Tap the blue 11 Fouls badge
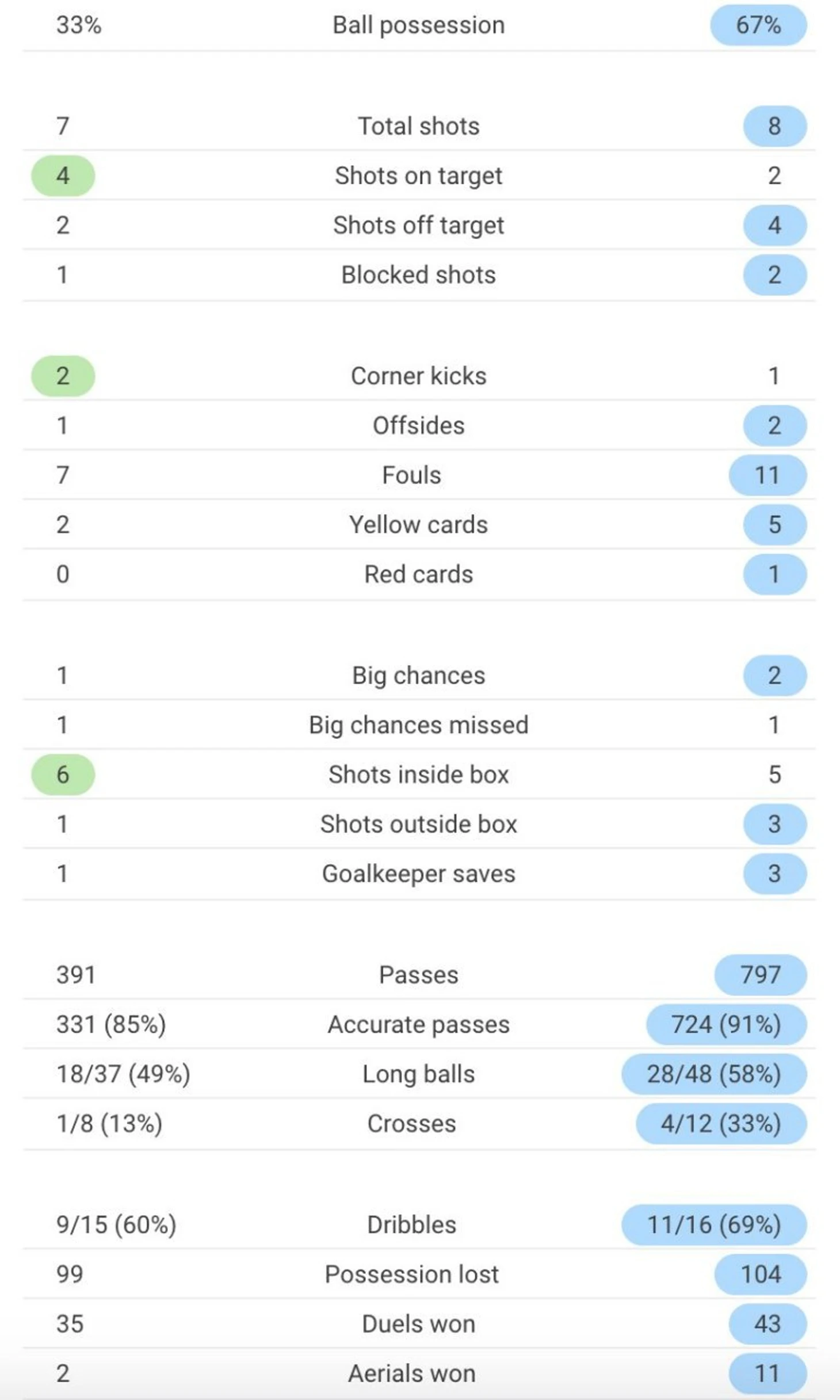 767,475
